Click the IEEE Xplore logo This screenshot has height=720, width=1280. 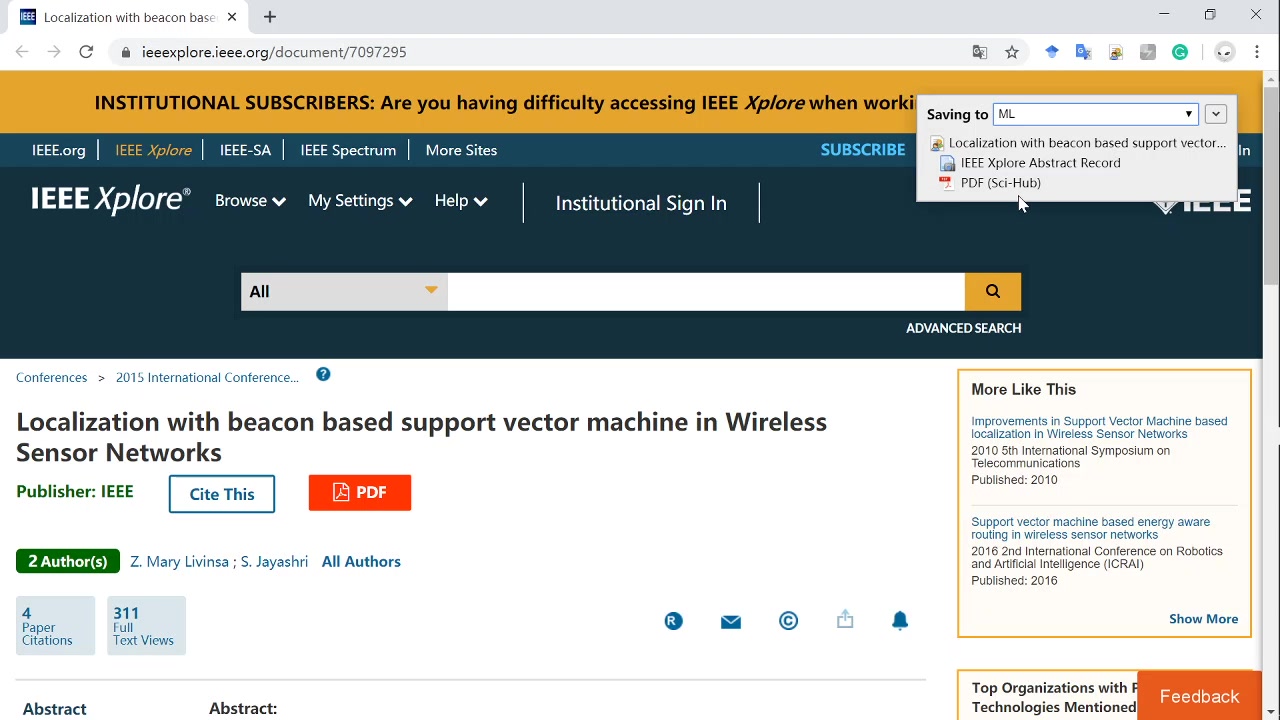click(x=111, y=200)
